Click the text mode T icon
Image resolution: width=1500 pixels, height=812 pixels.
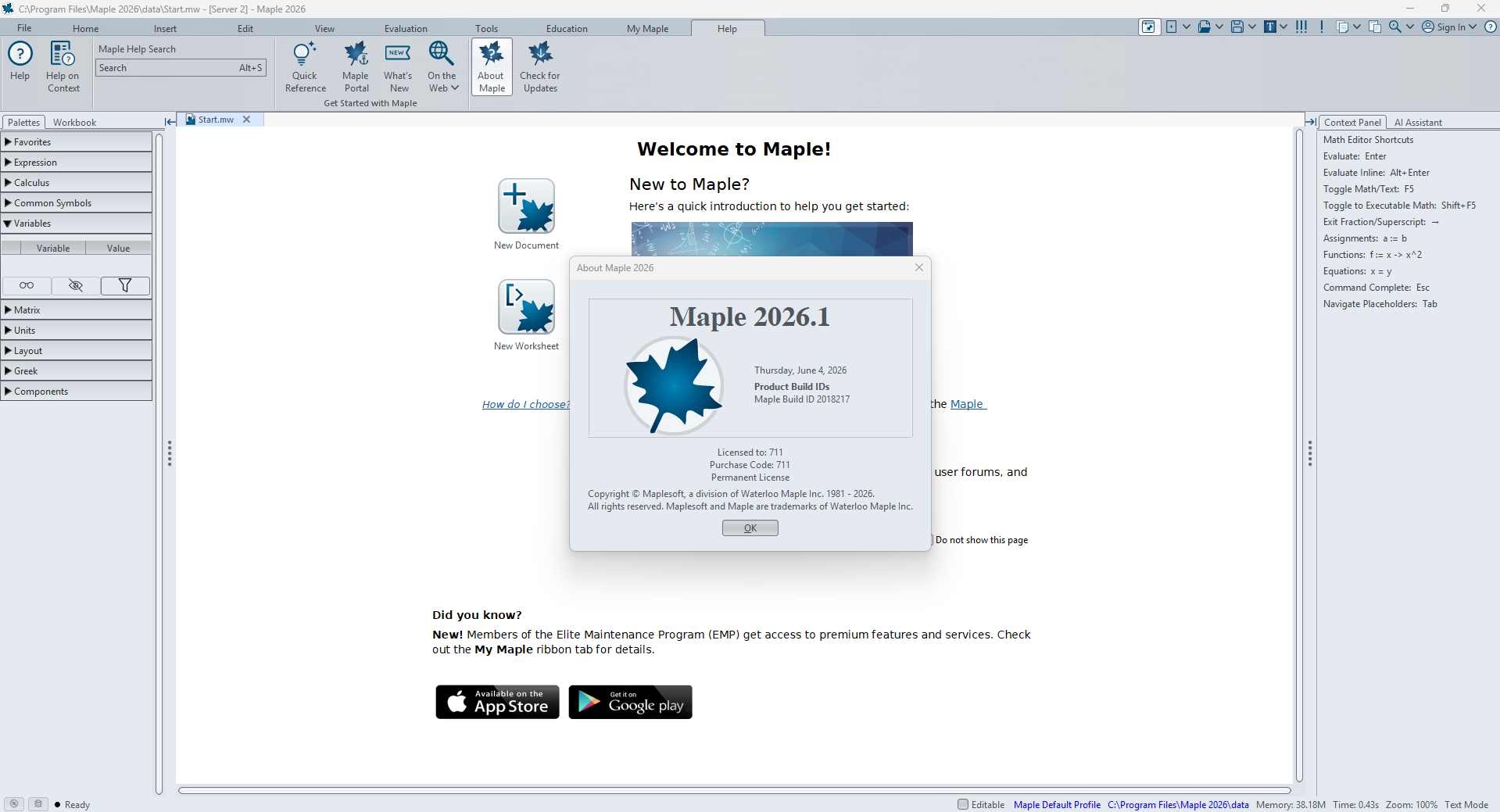1270,27
